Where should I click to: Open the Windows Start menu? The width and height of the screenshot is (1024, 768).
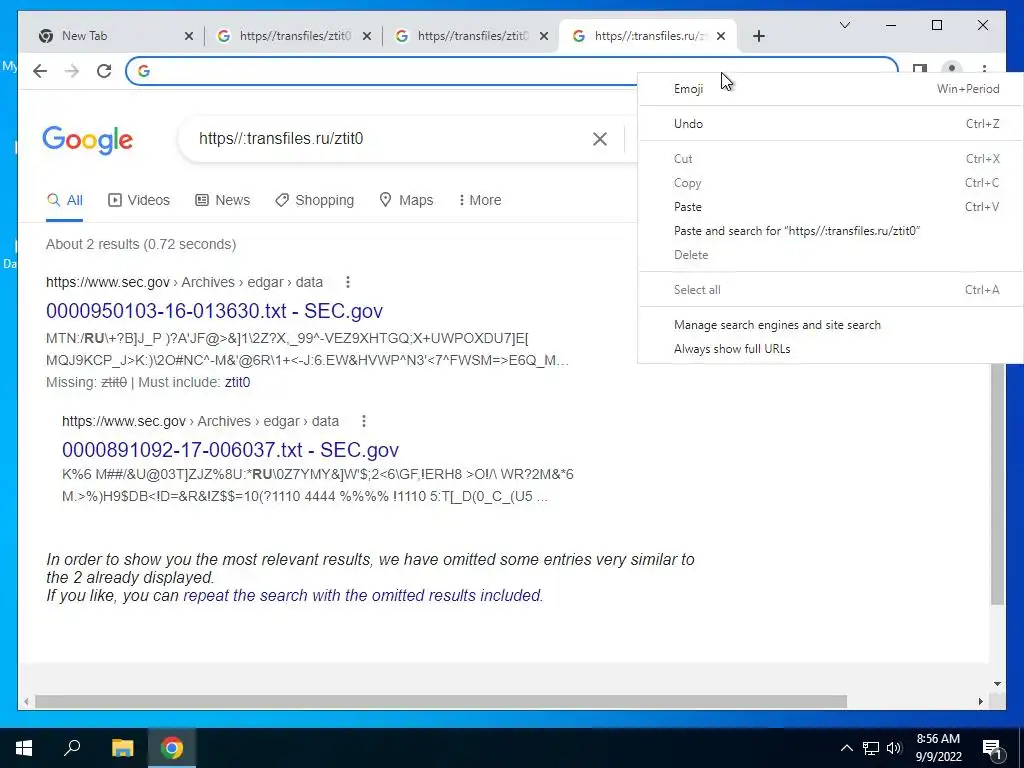pos(24,748)
